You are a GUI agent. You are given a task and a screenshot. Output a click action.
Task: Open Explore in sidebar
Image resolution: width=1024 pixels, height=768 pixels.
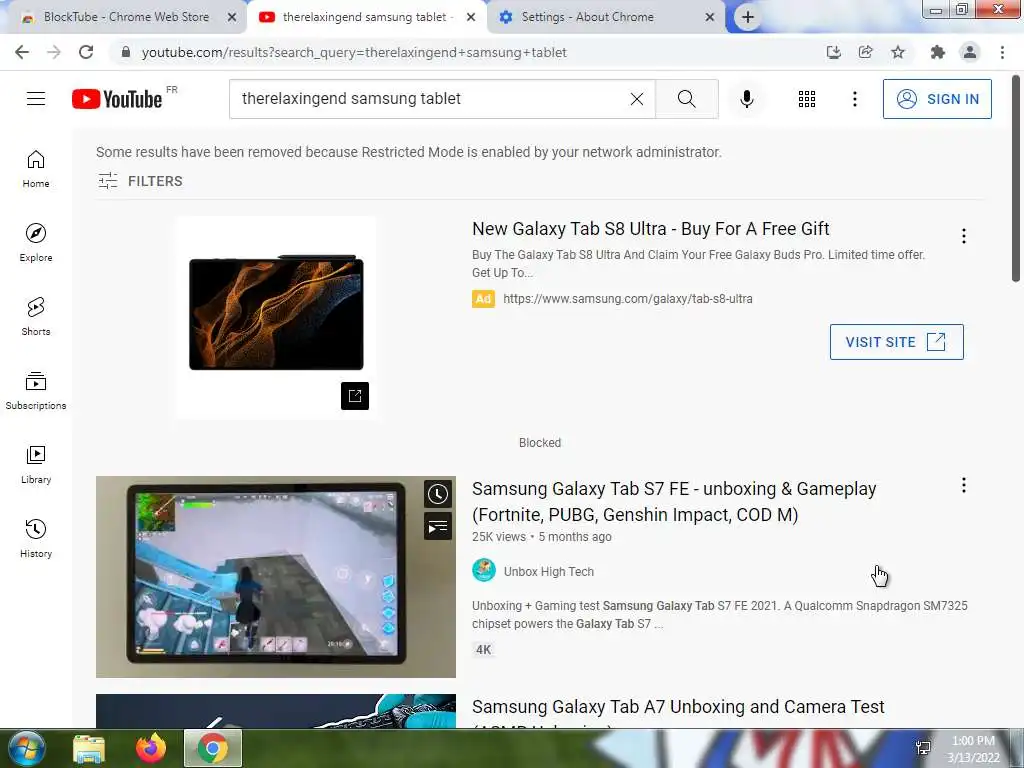[x=36, y=243]
